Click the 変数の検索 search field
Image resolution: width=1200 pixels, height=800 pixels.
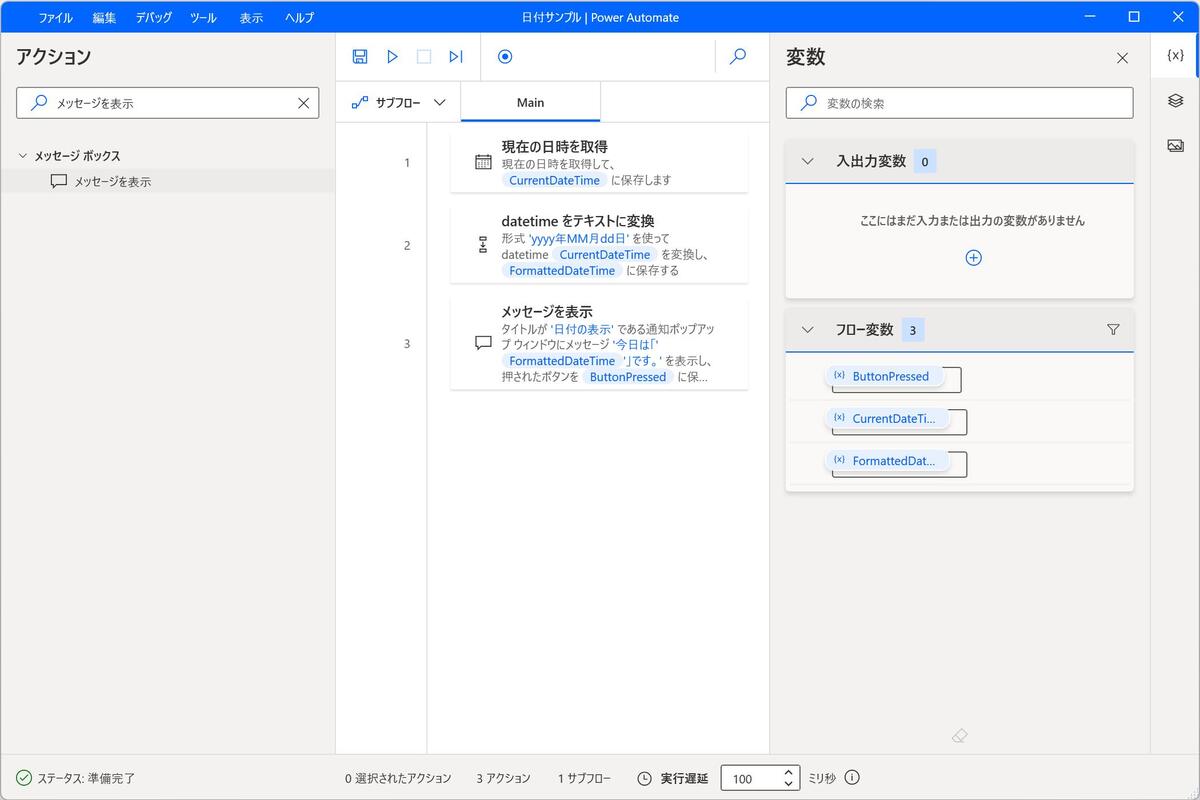point(960,103)
